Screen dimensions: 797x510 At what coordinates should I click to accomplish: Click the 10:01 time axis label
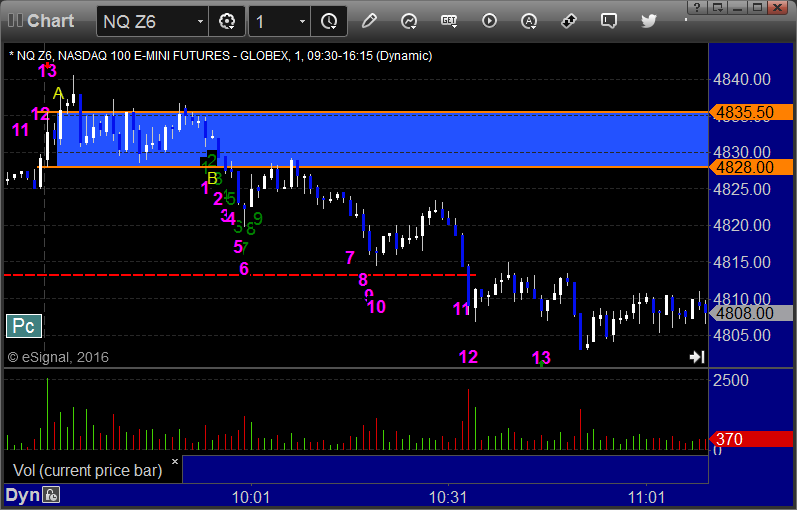pos(251,497)
